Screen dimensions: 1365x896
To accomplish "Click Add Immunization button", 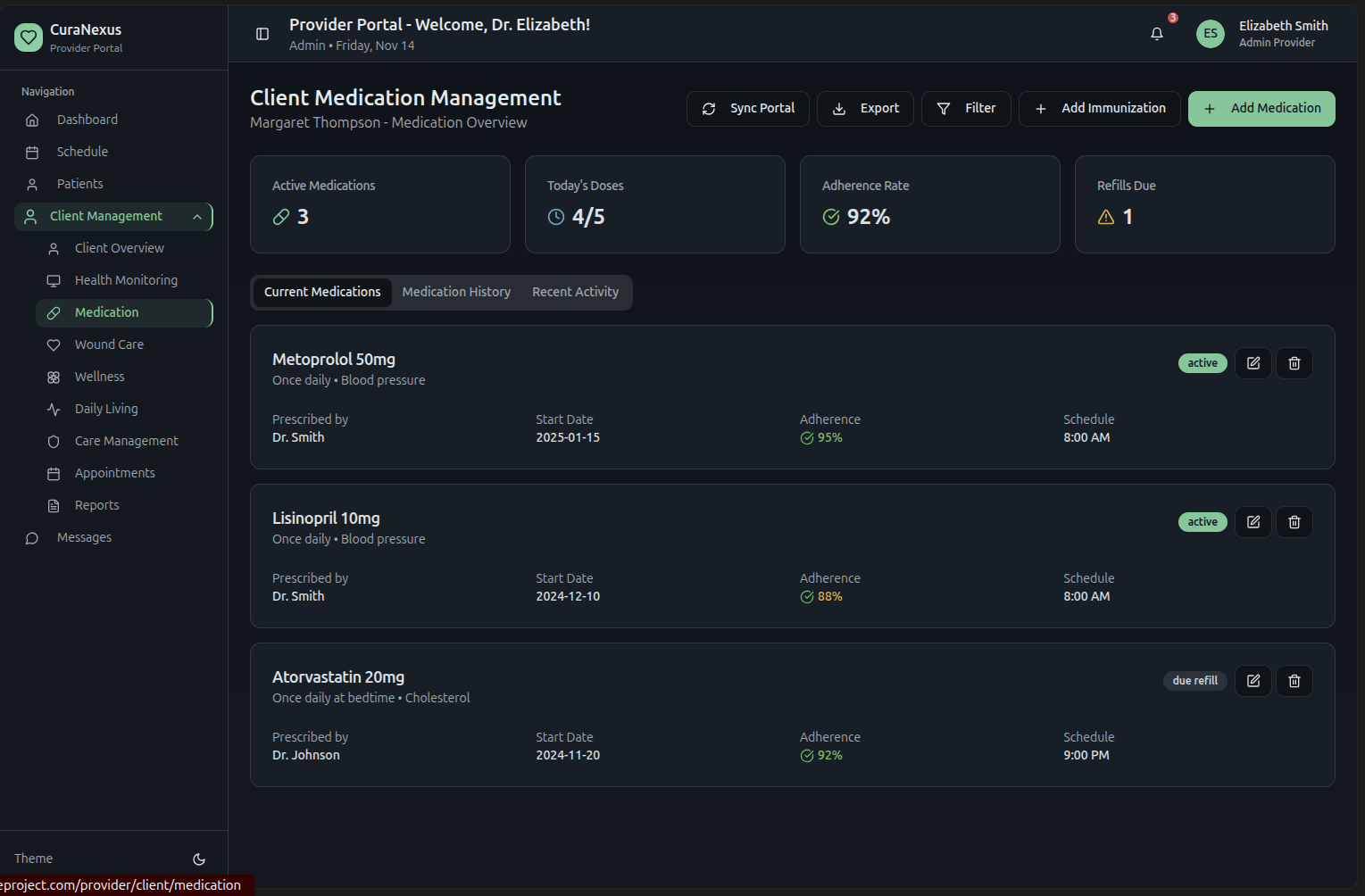I will pos(1099,109).
